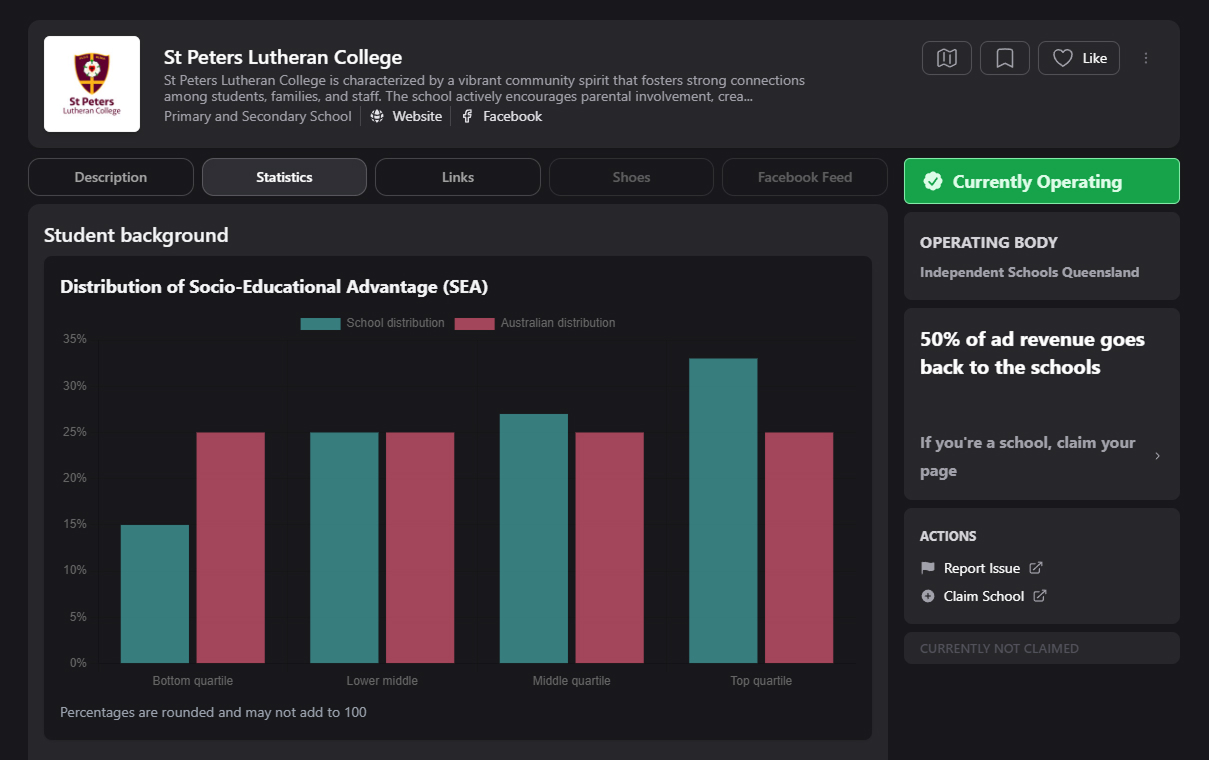Viewport: 1209px width, 760px height.
Task: Toggle the School distribution legend entry
Action: [372, 323]
